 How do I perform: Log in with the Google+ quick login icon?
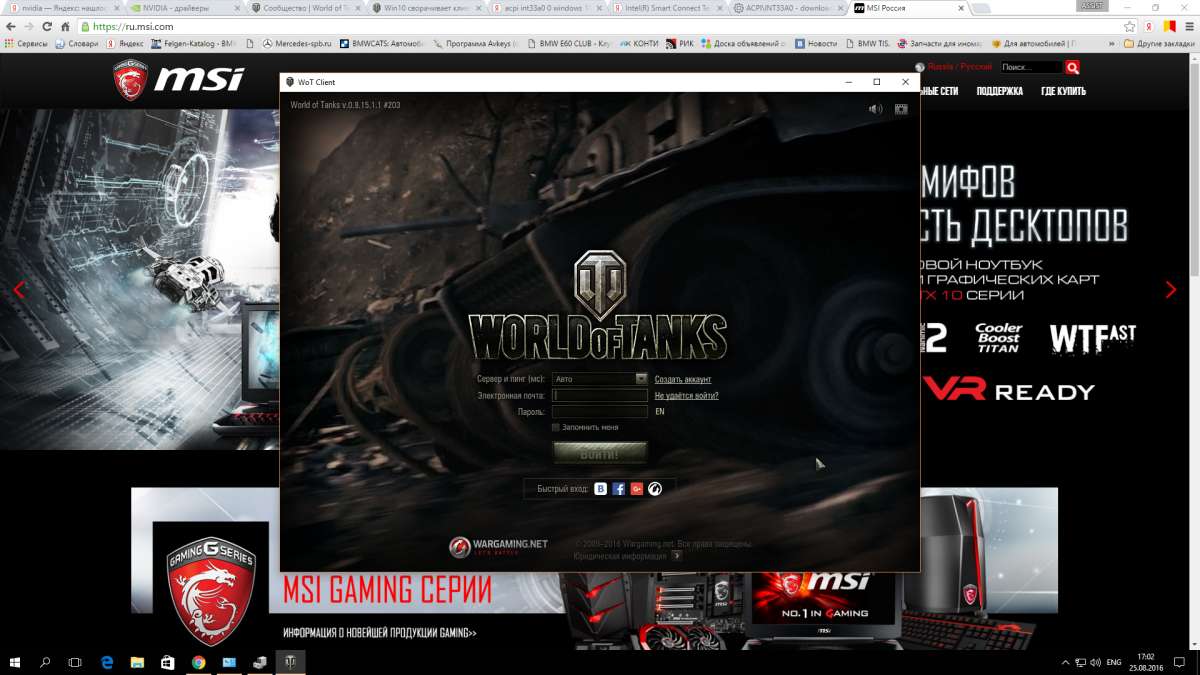637,489
